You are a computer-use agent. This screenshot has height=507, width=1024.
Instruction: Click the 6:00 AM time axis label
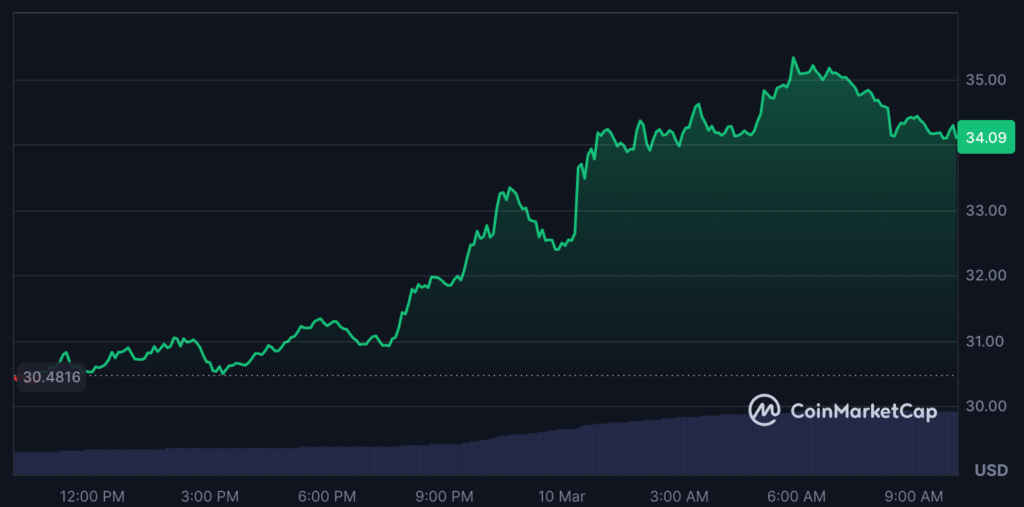[796, 495]
